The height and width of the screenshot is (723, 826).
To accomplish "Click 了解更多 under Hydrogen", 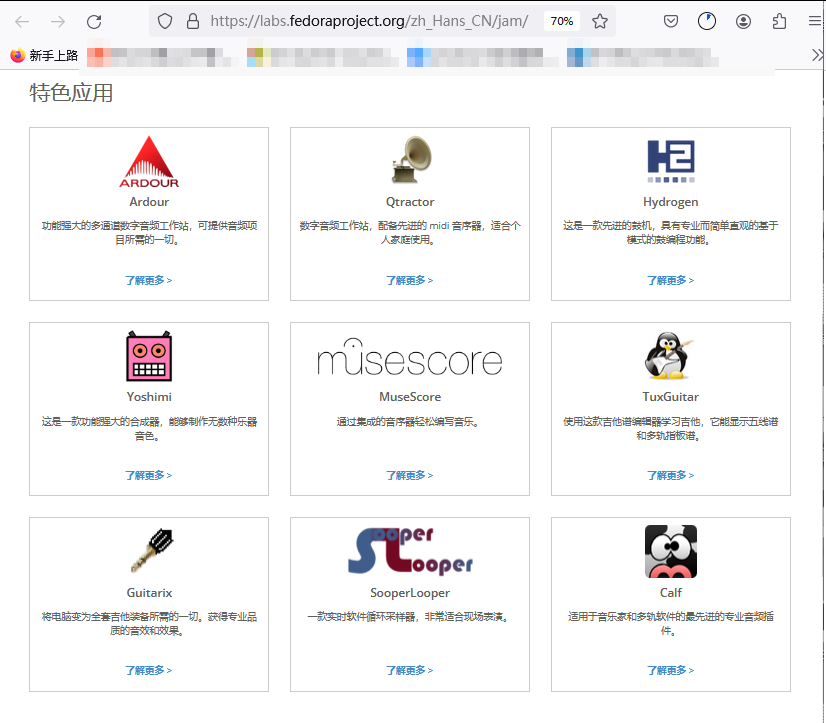I will click(x=670, y=281).
